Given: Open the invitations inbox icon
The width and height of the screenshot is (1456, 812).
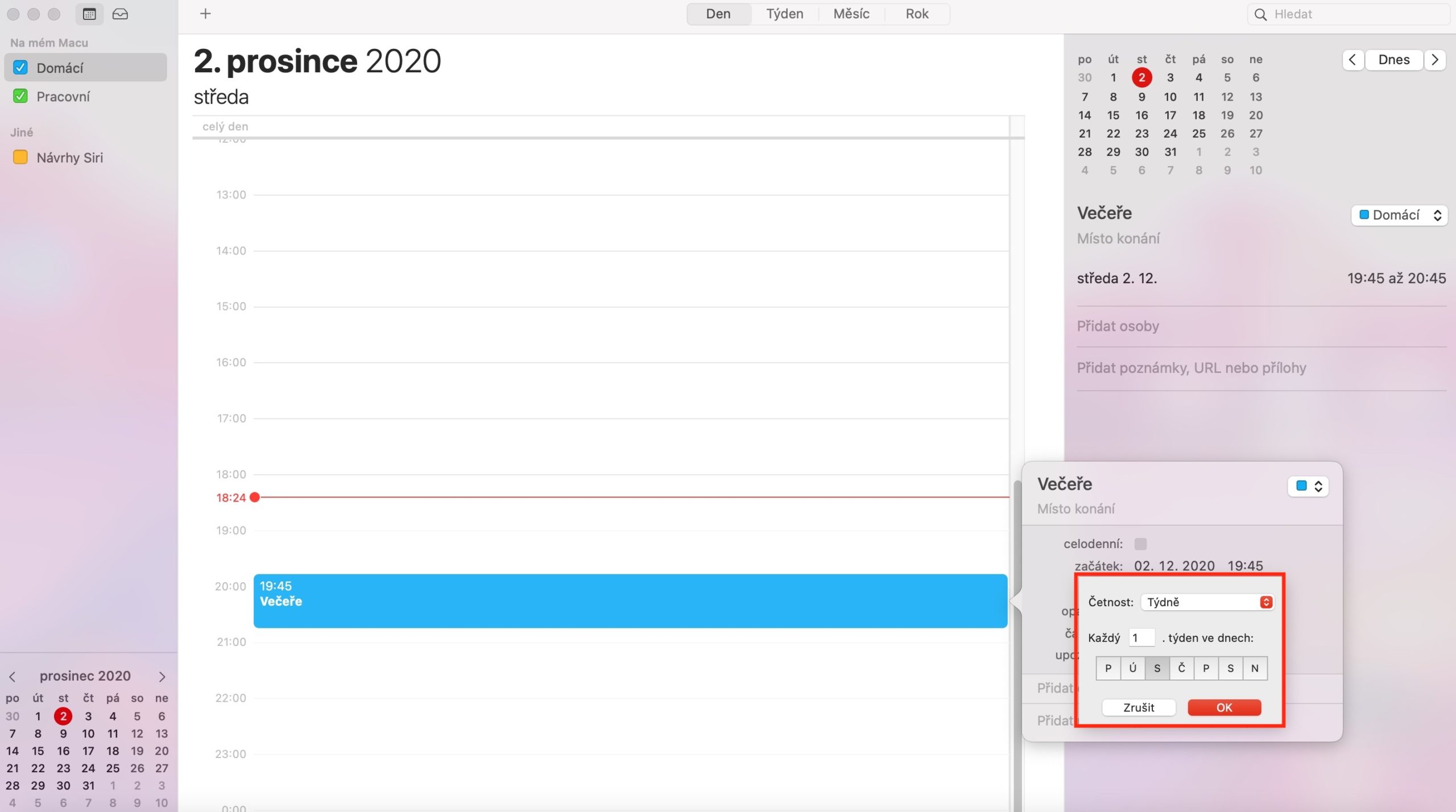Looking at the screenshot, I should coord(120,14).
